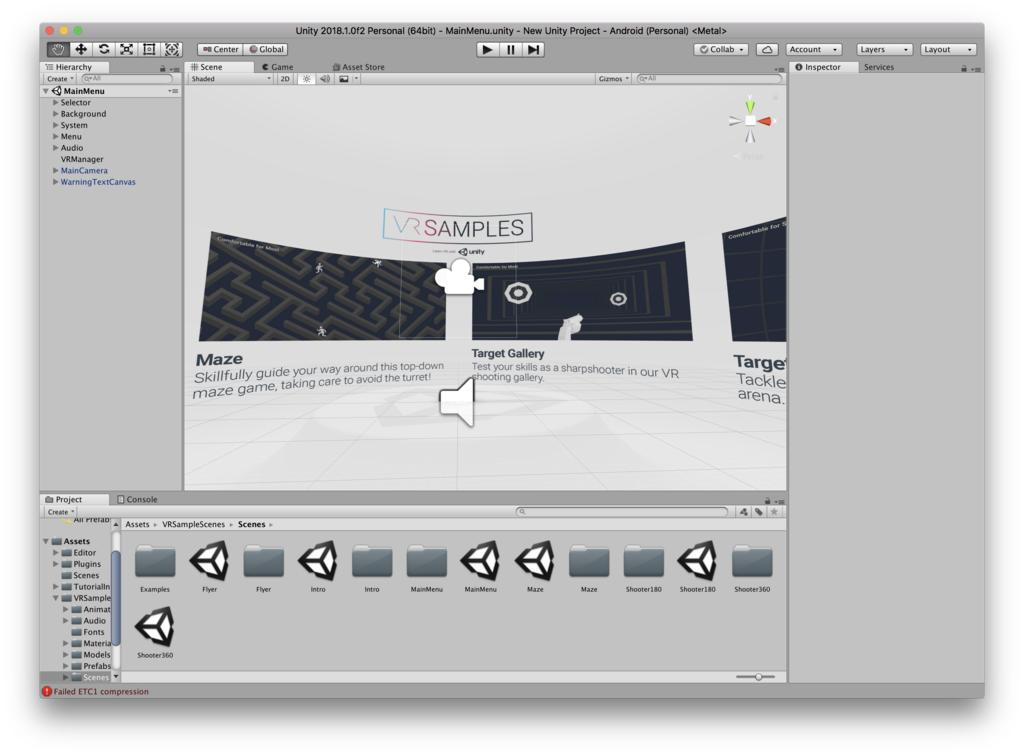
Task: Switch to the Scene tab
Action: 219,67
